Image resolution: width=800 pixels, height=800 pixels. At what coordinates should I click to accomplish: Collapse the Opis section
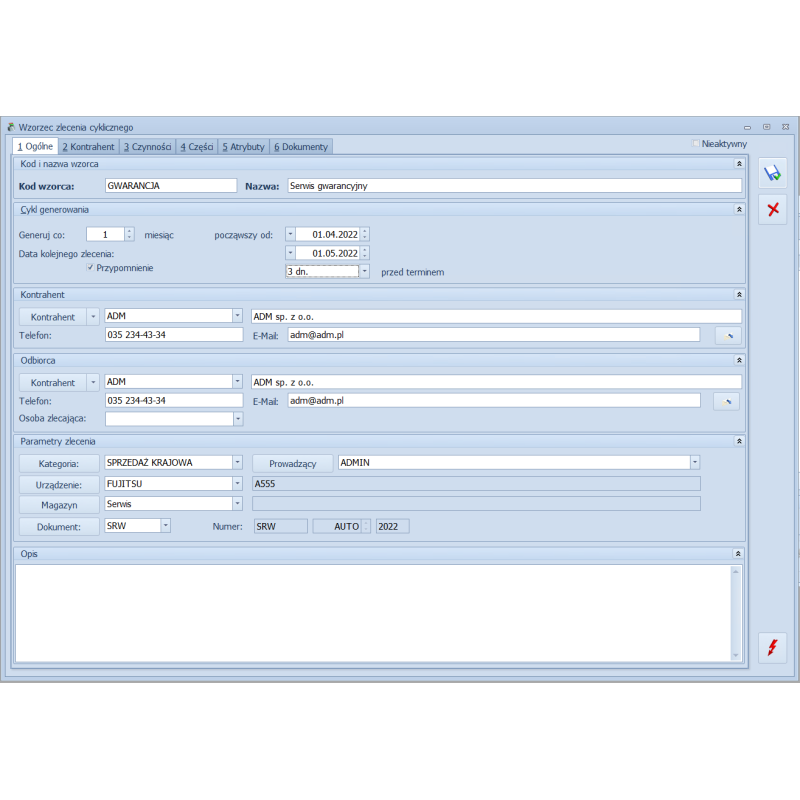tap(739, 553)
